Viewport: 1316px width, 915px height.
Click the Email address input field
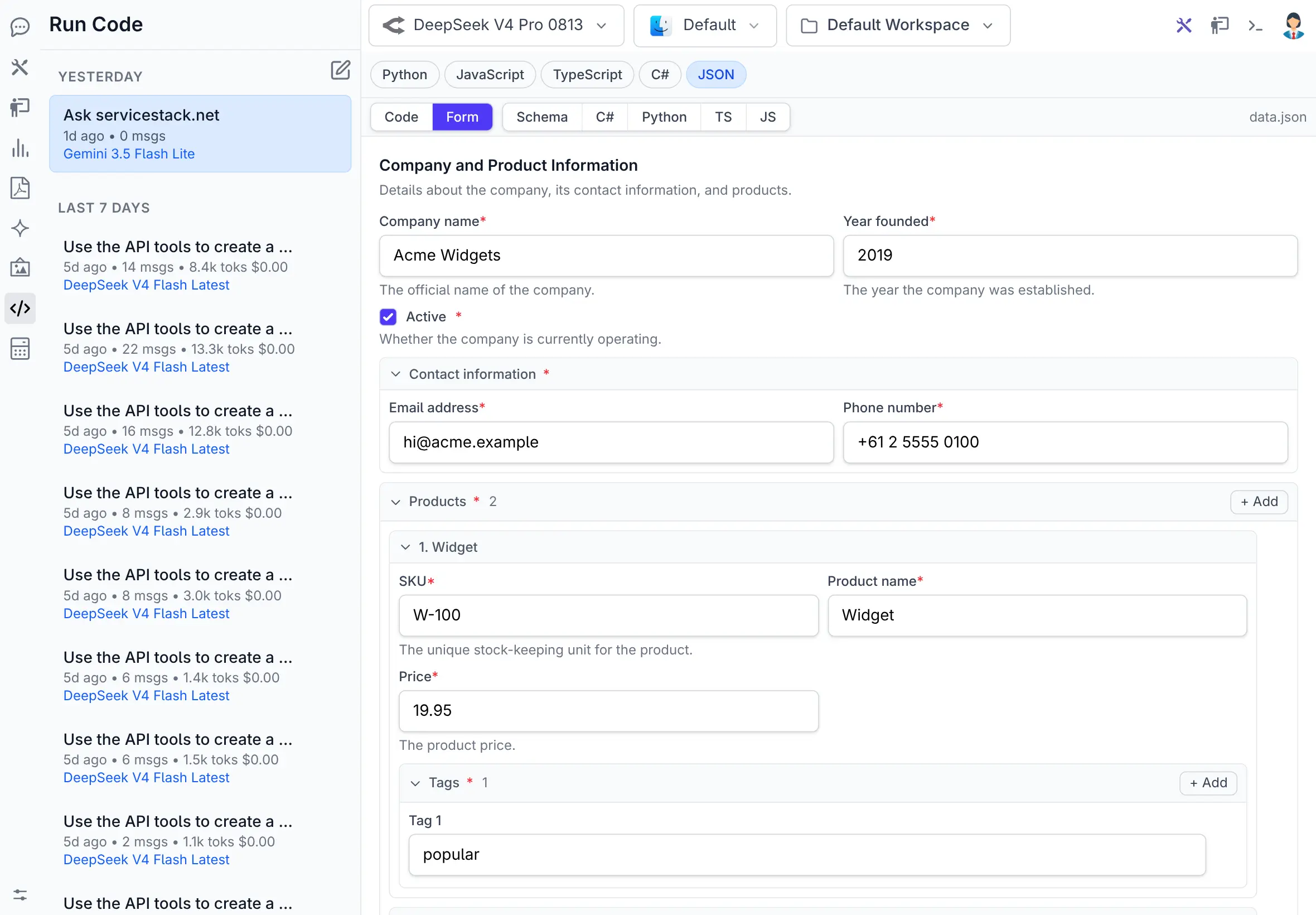pyautogui.click(x=611, y=442)
